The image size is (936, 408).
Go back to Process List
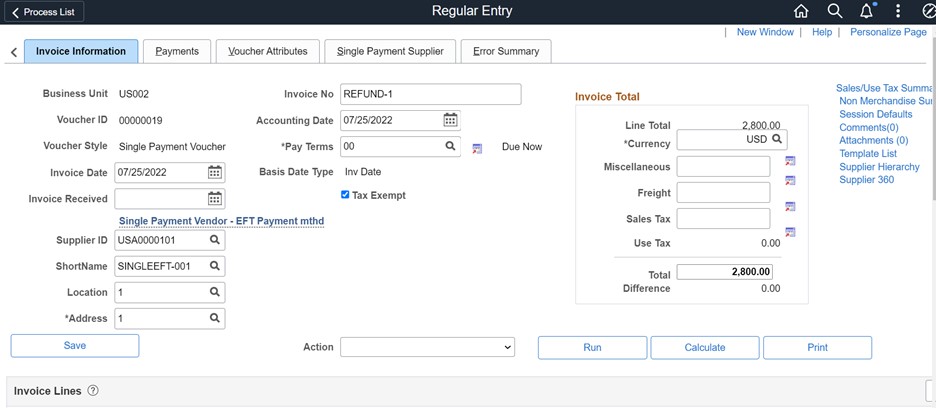[x=42, y=11]
